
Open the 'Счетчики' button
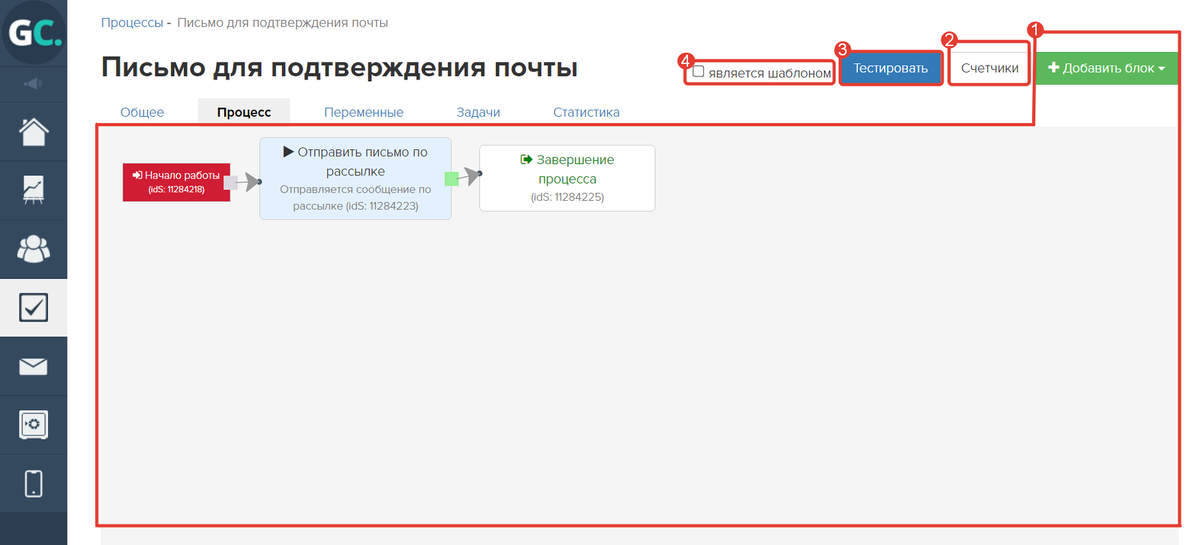coord(989,68)
